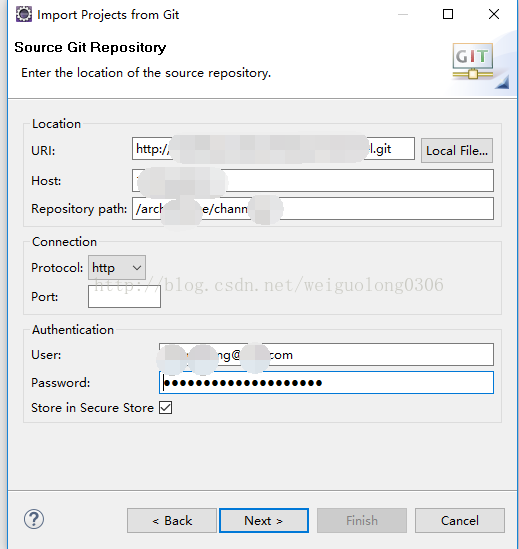Viewport: 519px width, 549px height.
Task: Click 'Enter the location of the source repository.' text
Action: coord(146,73)
